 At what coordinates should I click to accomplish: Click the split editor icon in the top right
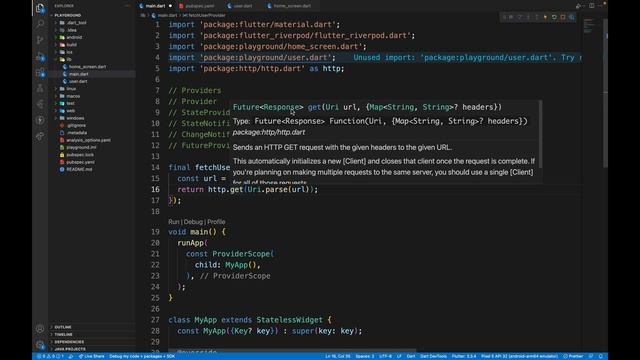(x=591, y=6)
